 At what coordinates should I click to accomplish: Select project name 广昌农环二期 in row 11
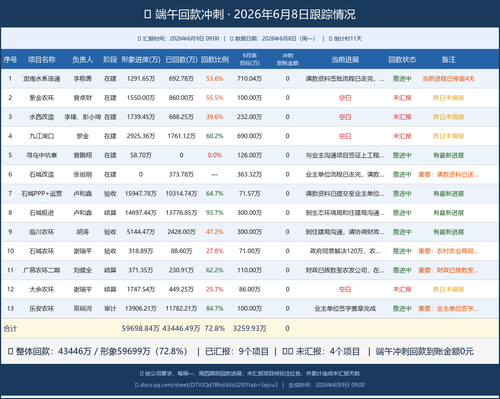point(42,270)
